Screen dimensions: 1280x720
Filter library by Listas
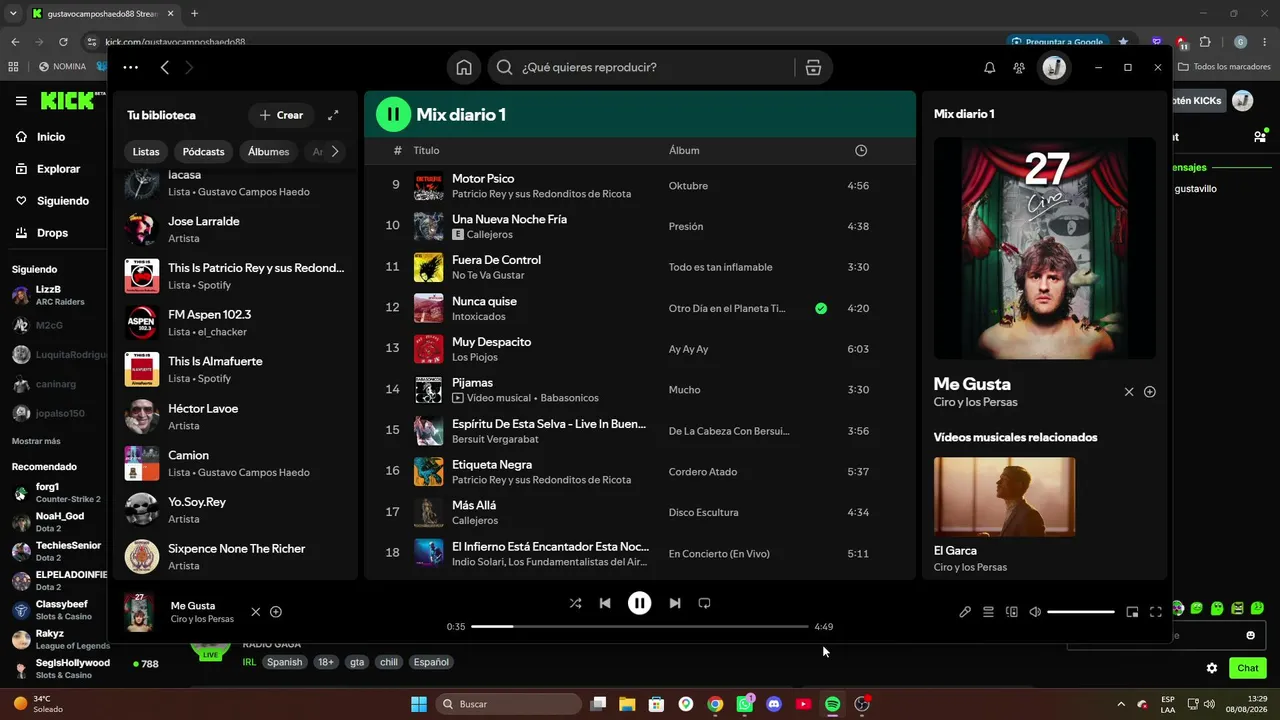146,152
